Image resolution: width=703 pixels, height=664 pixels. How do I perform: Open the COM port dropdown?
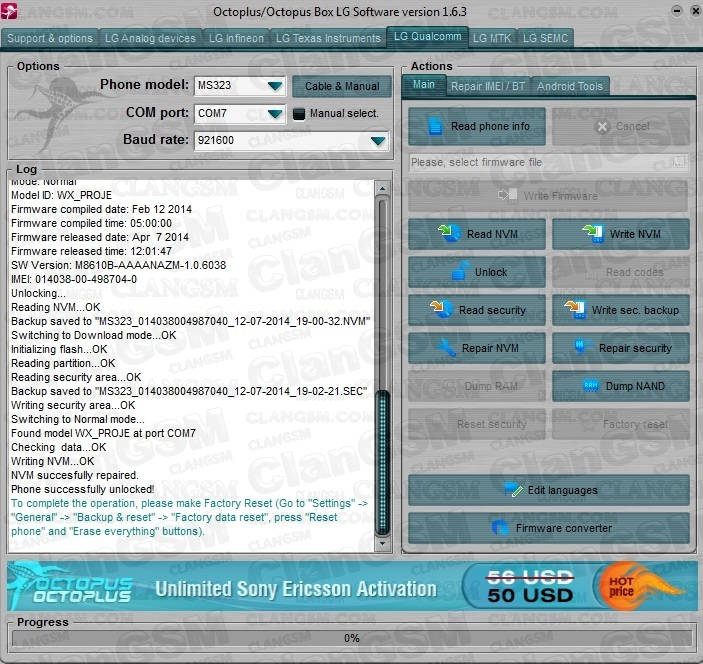coord(275,113)
